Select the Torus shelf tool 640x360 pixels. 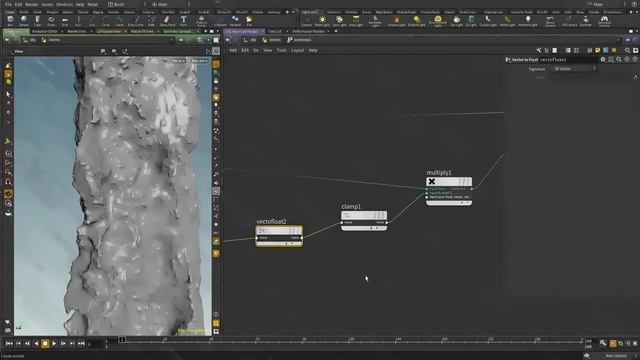pyautogui.click(x=51, y=20)
